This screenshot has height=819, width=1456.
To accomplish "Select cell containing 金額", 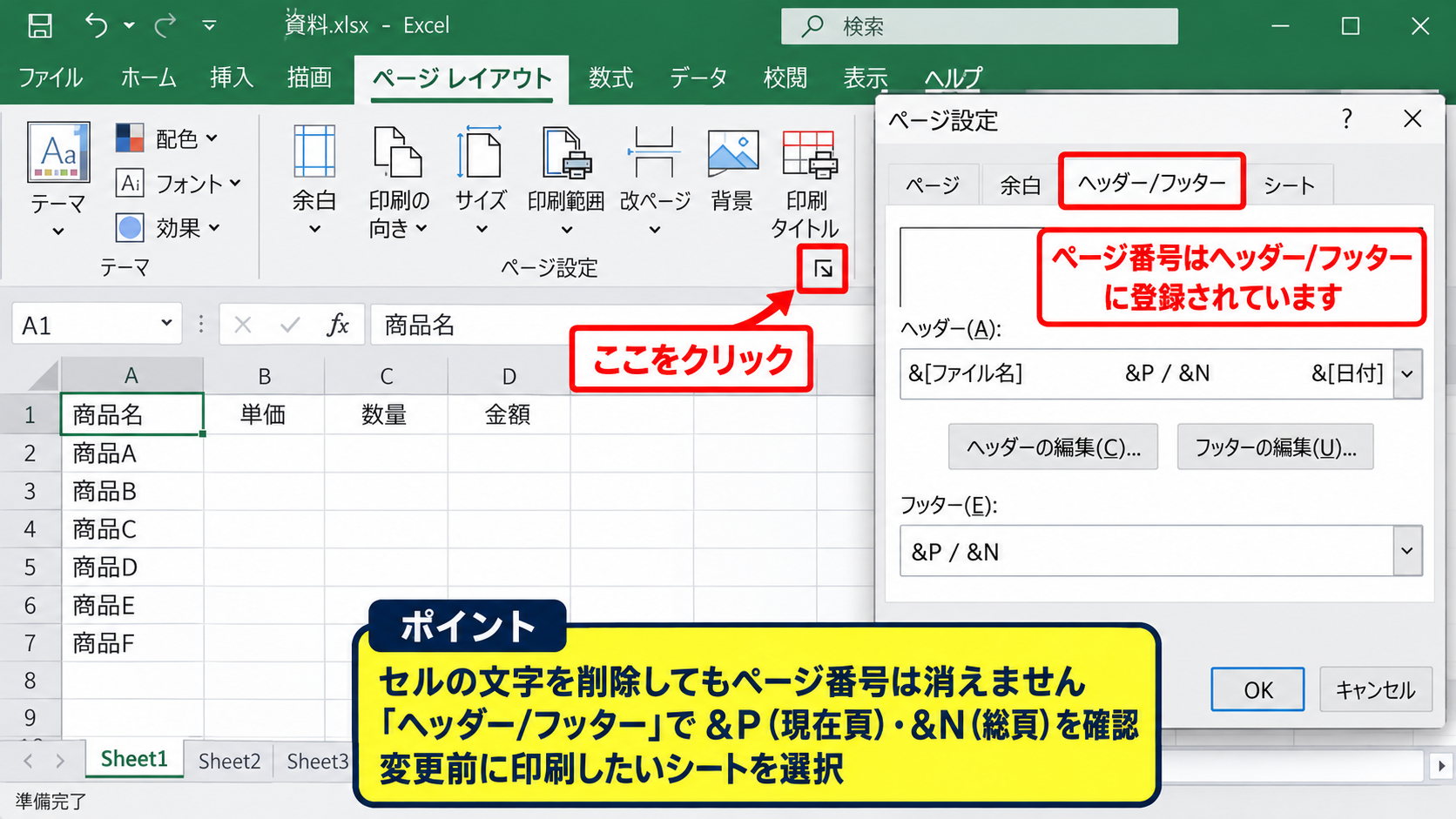I will point(509,414).
